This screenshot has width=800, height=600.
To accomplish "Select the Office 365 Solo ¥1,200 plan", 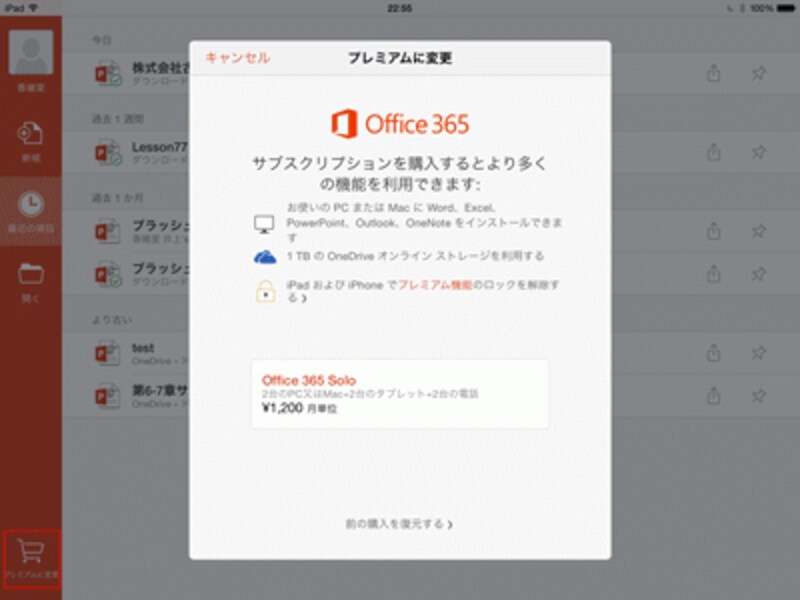I will (400, 394).
